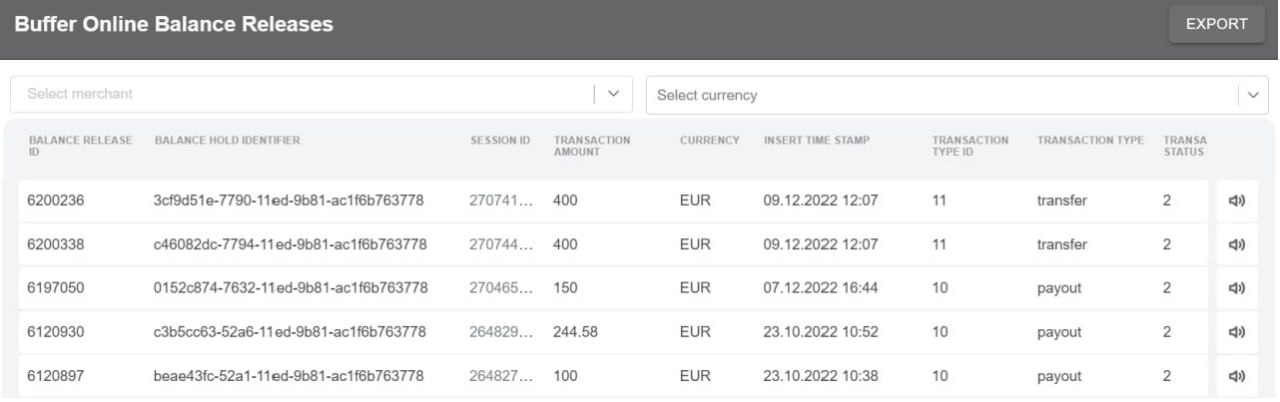This screenshot has width=1280, height=402.
Task: Click megaphone icon for release 6120897
Action: coord(1235,377)
